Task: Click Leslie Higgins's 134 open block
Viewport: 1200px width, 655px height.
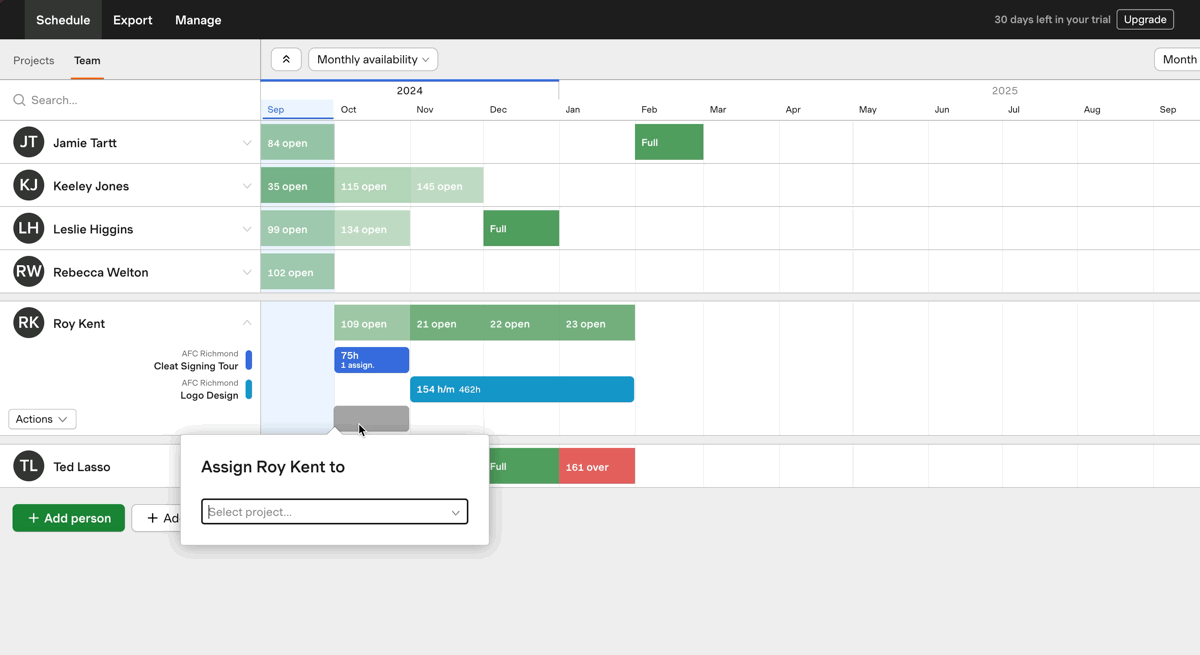Action: tap(372, 229)
